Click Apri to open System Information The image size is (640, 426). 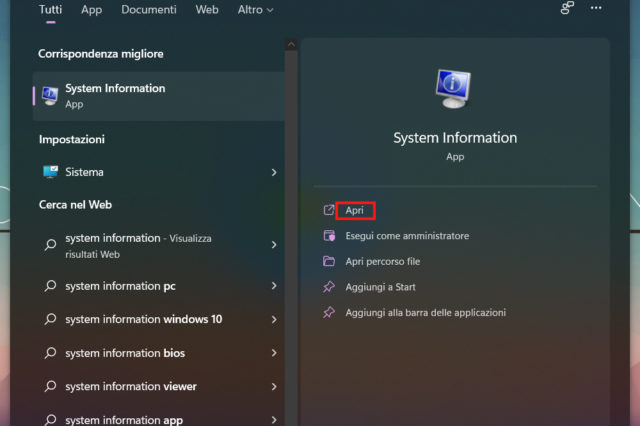354,211
